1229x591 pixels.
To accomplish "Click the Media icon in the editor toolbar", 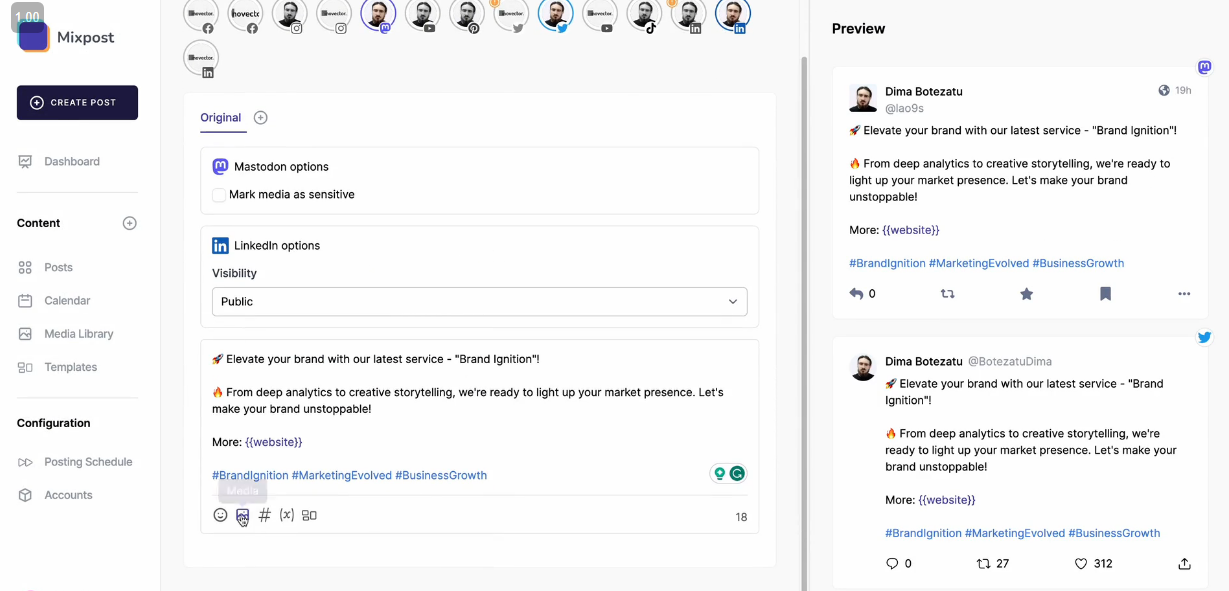I will (x=242, y=515).
